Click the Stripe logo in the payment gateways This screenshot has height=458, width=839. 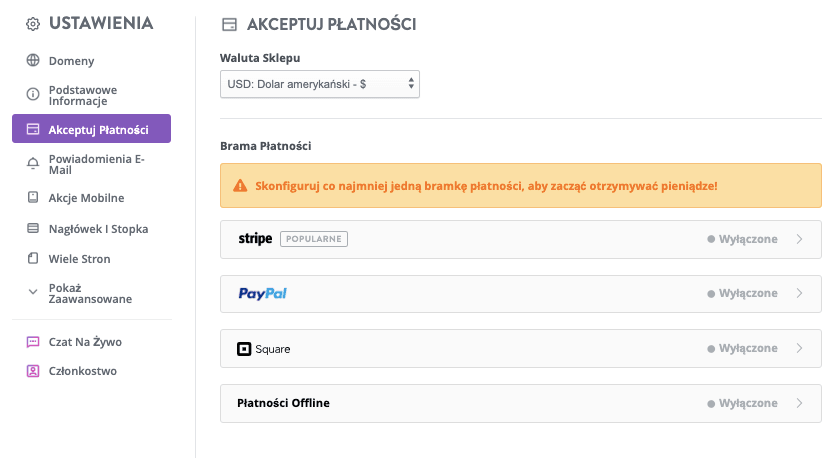tap(255, 239)
